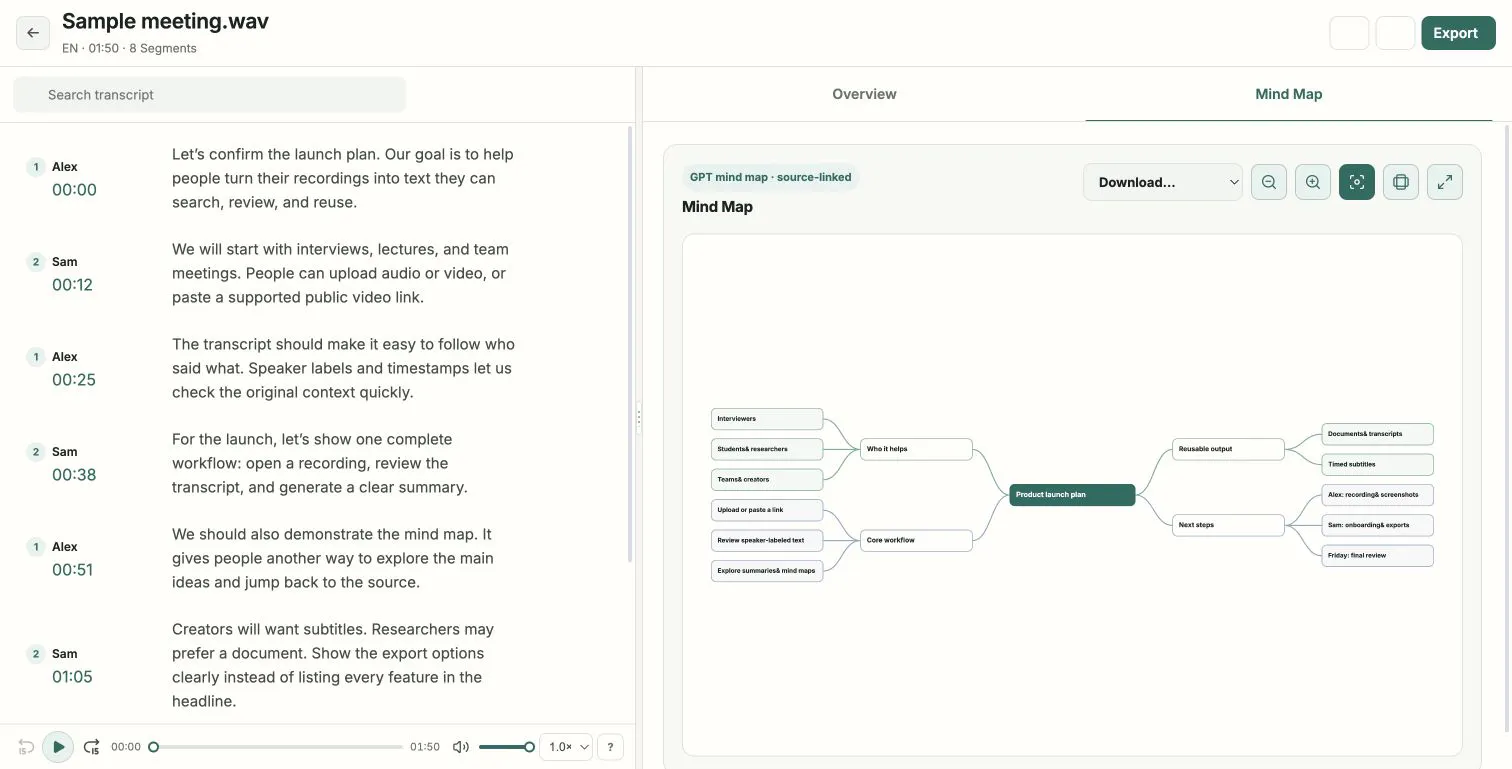Click the 00:25 Alex speaker label
This screenshot has width=1512, height=769.
(x=65, y=357)
